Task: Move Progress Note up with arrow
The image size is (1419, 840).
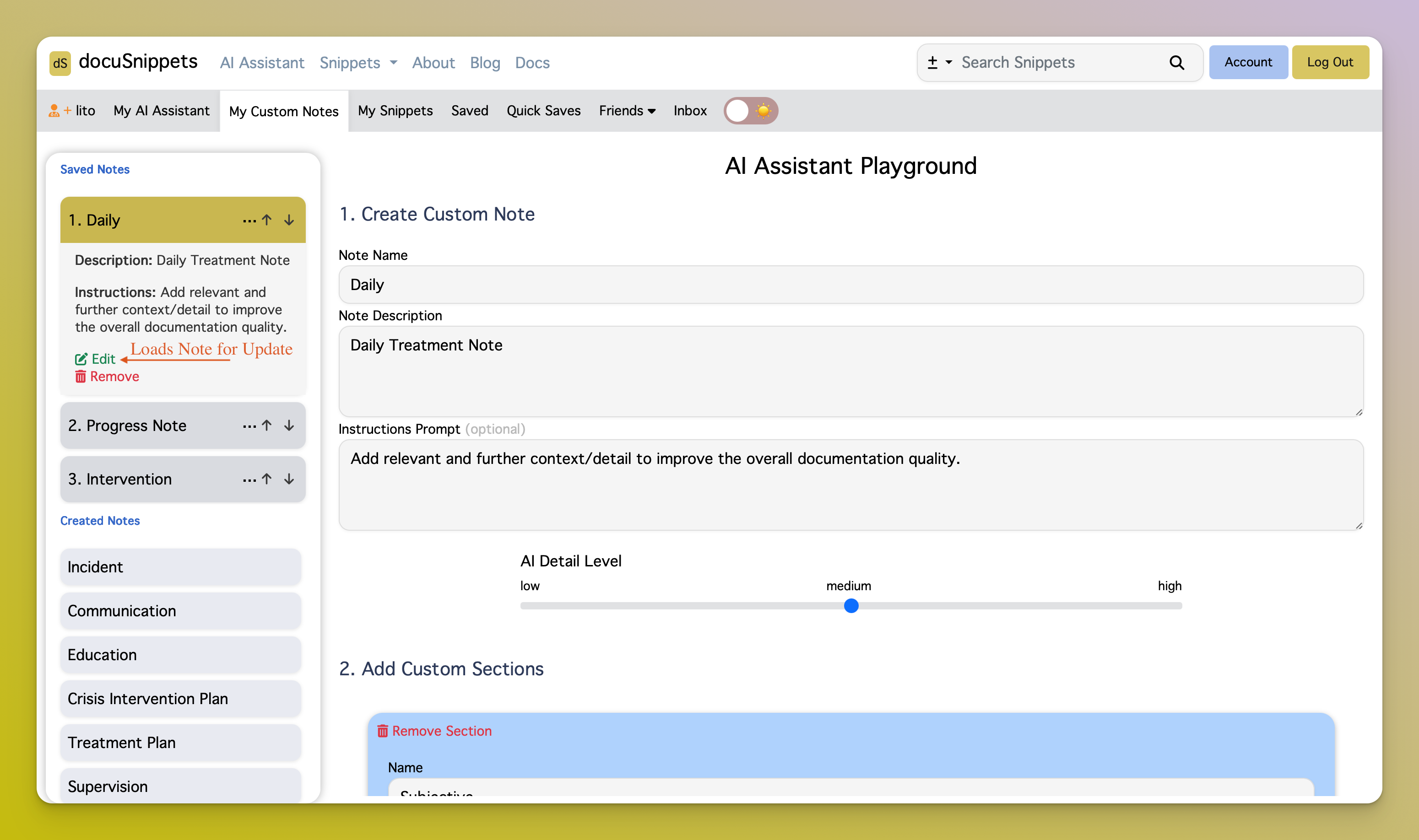Action: (x=267, y=425)
